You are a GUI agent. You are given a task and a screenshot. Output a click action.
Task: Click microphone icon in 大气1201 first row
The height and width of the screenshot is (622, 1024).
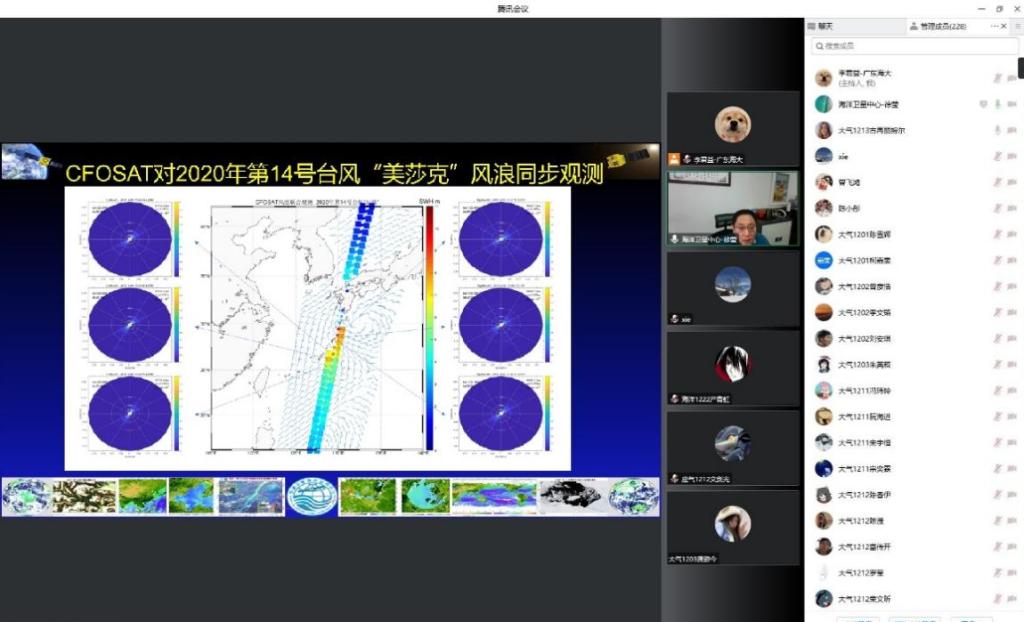click(x=997, y=234)
